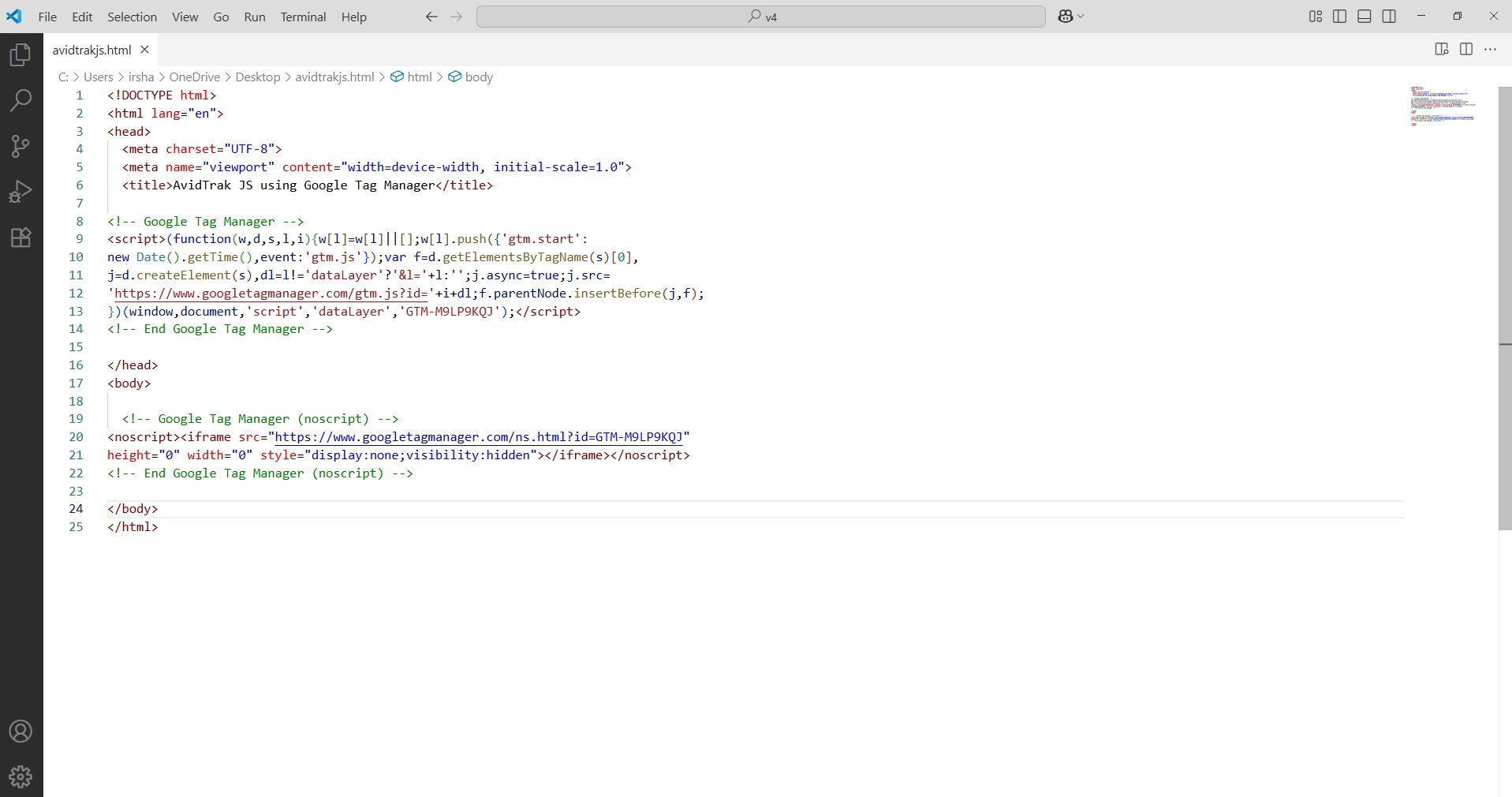Viewport: 1512px width, 797px height.
Task: Select the Search icon in activity bar
Action: 21,100
